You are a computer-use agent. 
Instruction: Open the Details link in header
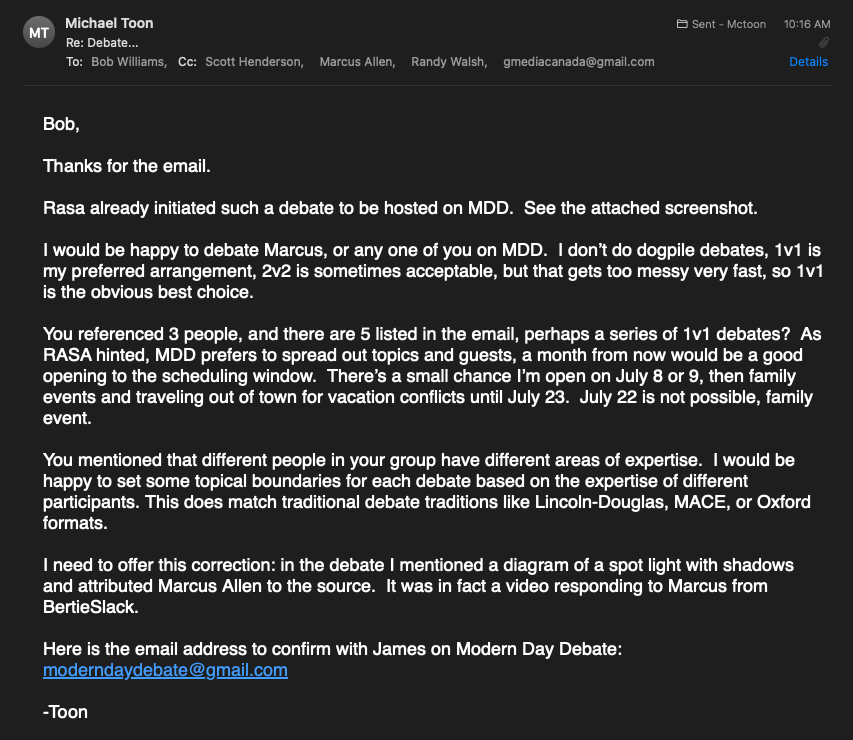808,62
